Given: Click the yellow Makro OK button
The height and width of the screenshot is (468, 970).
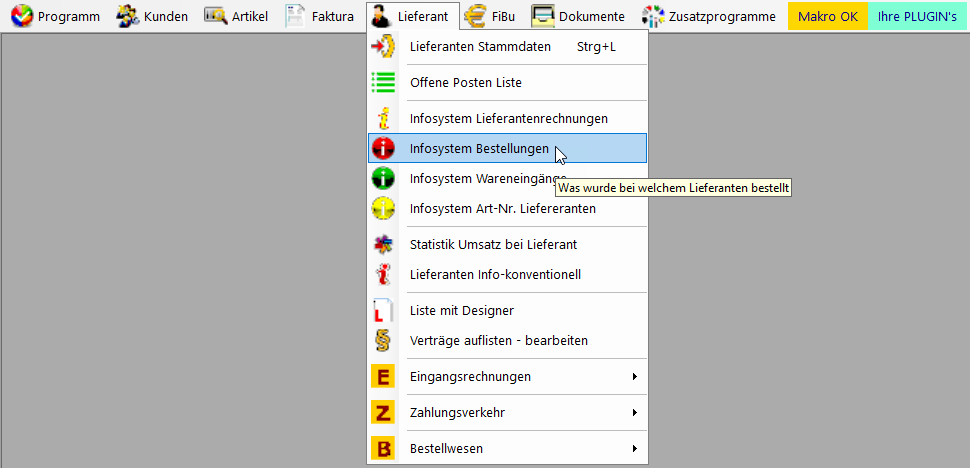Looking at the screenshot, I should [x=828, y=17].
